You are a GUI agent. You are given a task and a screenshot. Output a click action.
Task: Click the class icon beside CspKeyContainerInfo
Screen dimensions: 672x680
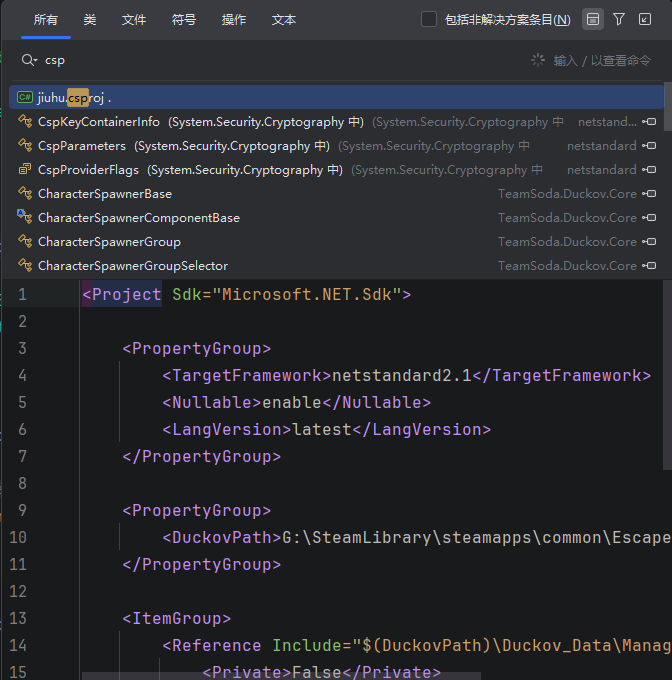(x=25, y=122)
